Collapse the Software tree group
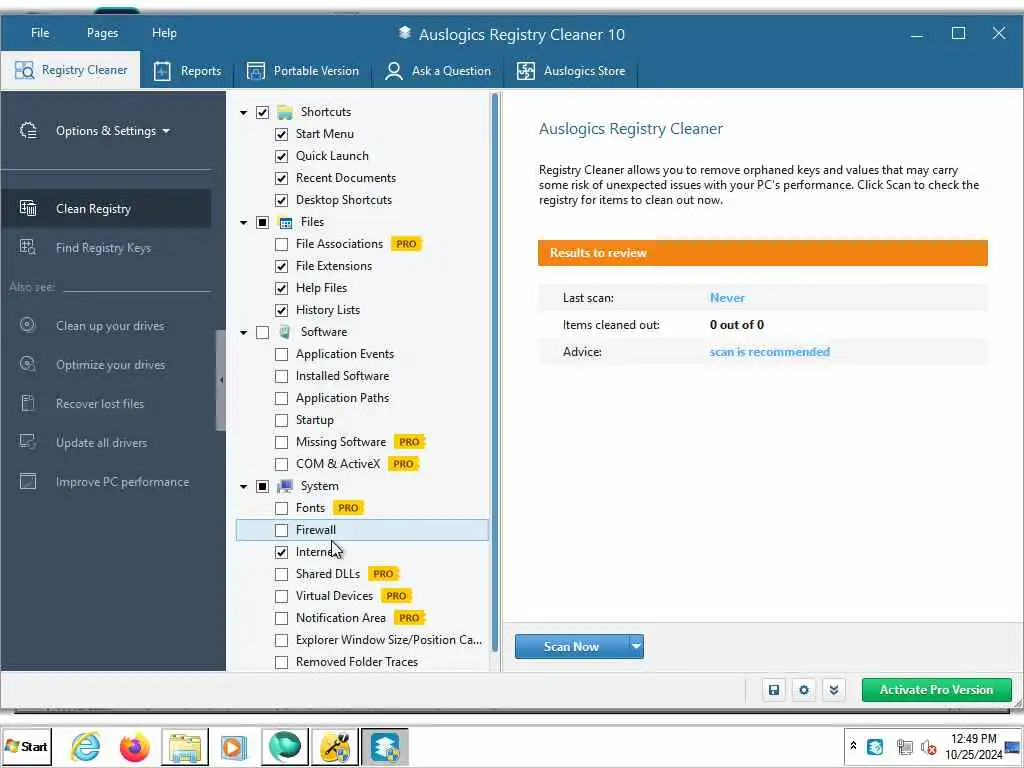This screenshot has height=768, width=1024. tap(244, 332)
